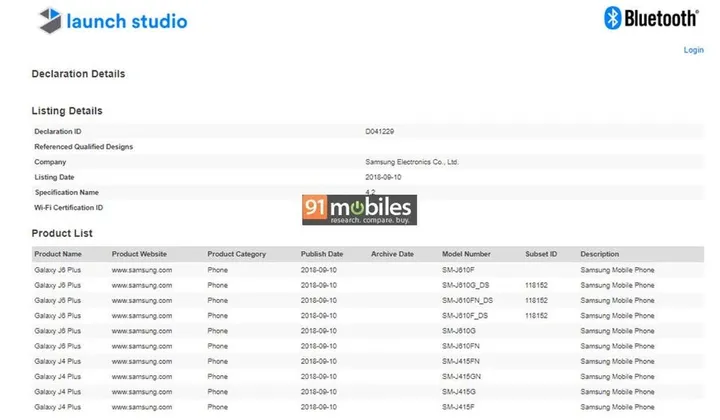720x420 pixels.
Task: Click the Publish Date column header
Action: pyautogui.click(x=322, y=254)
